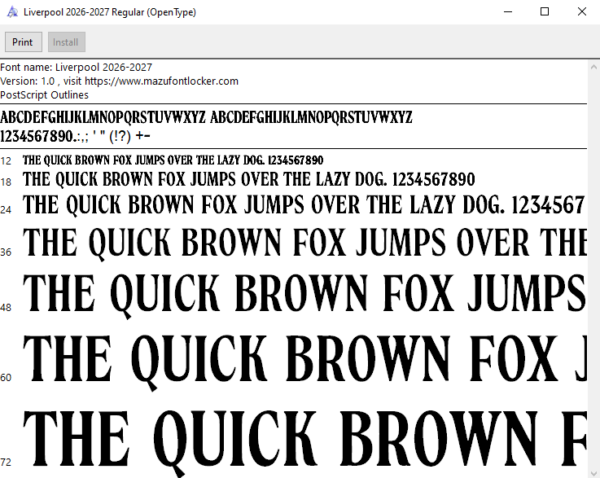
Task: Click the ABCDEFGHIJKLMNOPQRSTUVWXYZ alphabet sample line
Action: pos(206,117)
